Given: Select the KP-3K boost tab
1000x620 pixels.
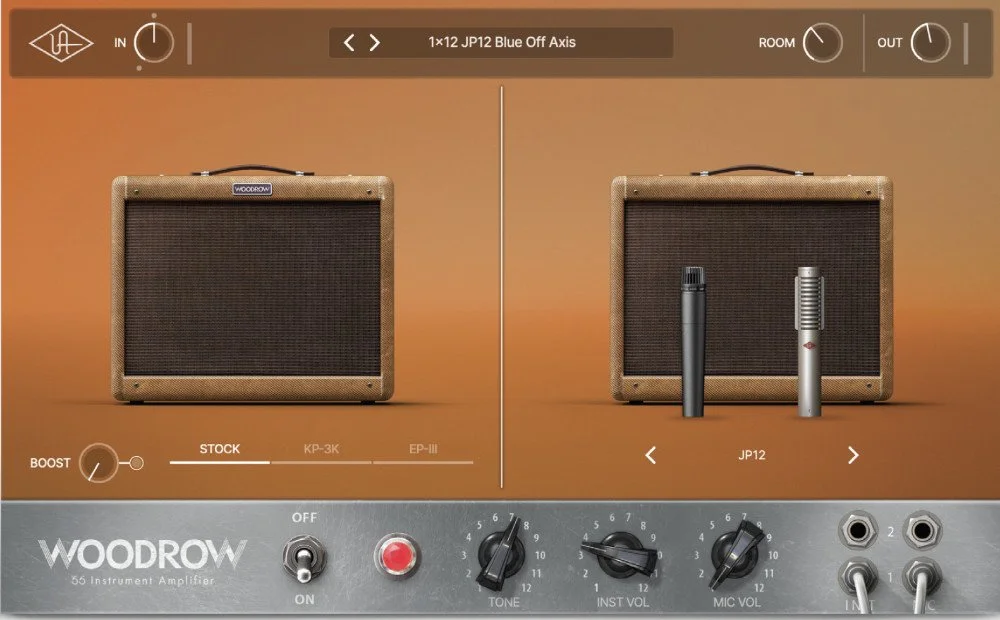Looking at the screenshot, I should coord(321,452).
